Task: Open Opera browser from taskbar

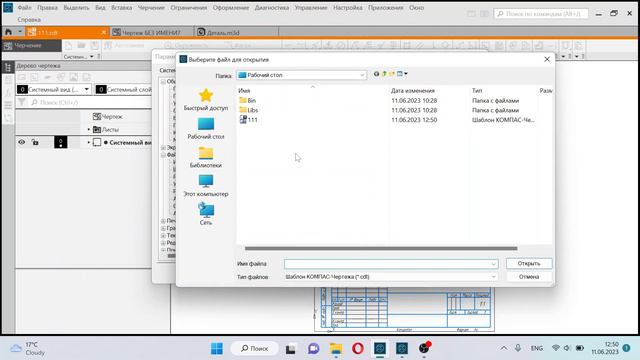Action: tap(358, 349)
